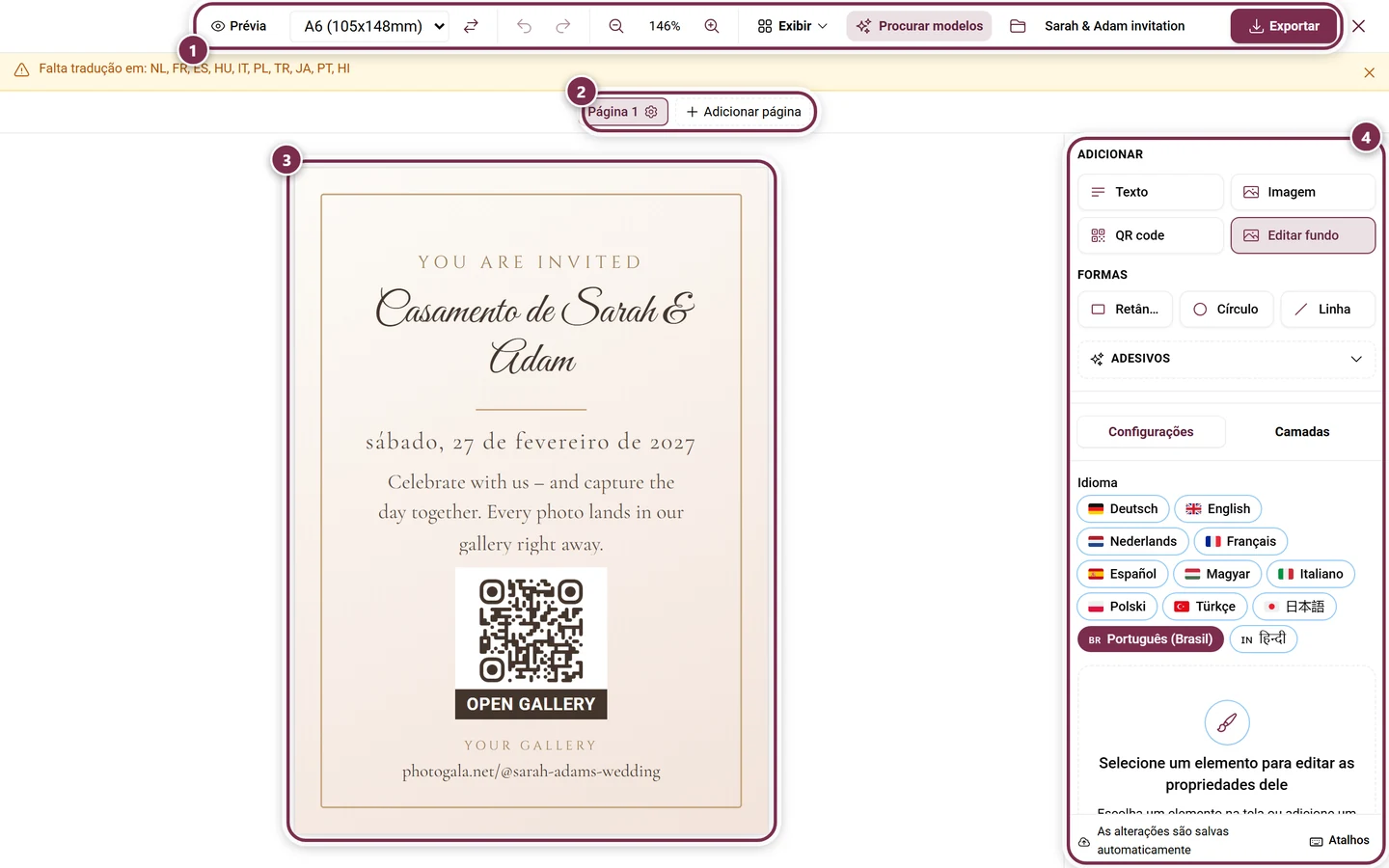Undo the last change

524,26
